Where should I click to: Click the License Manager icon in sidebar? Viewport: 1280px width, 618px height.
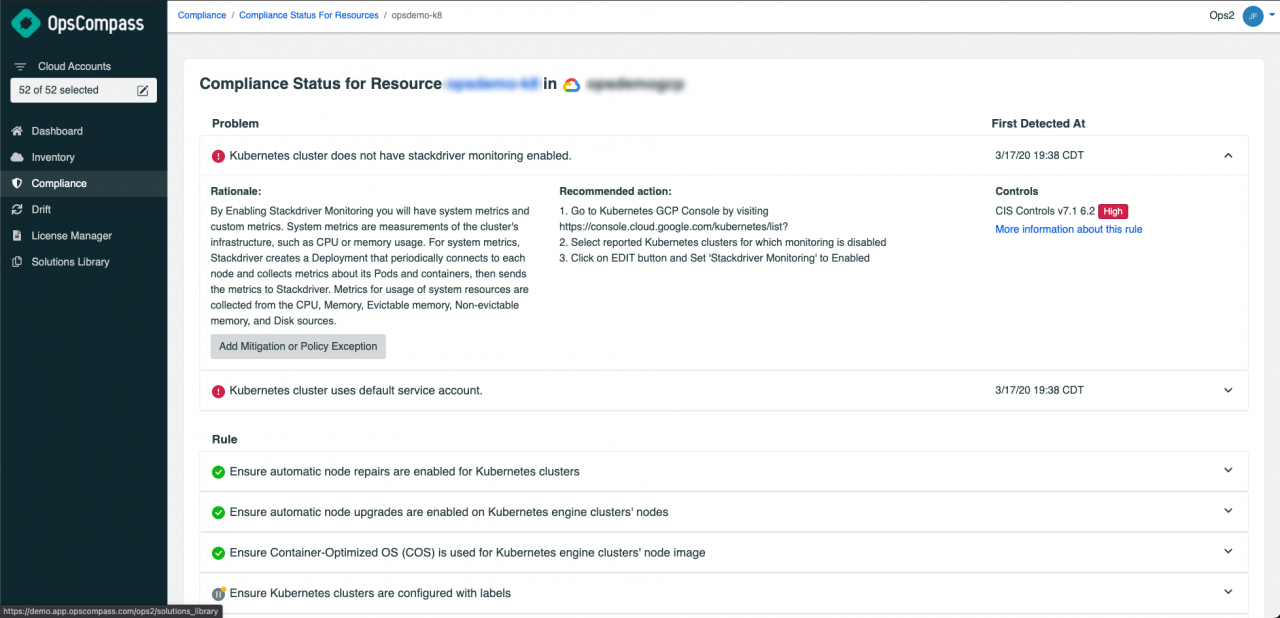point(18,235)
